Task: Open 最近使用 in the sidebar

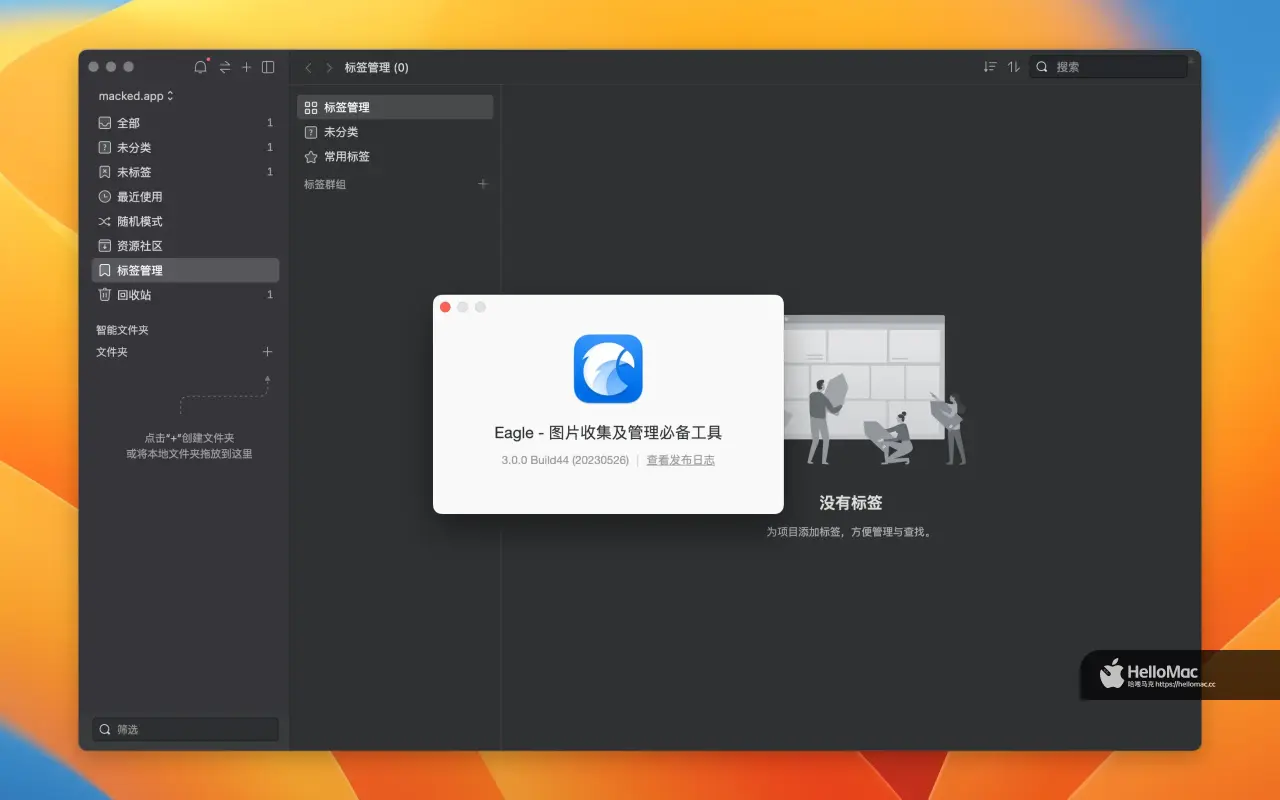Action: pyautogui.click(x=185, y=197)
